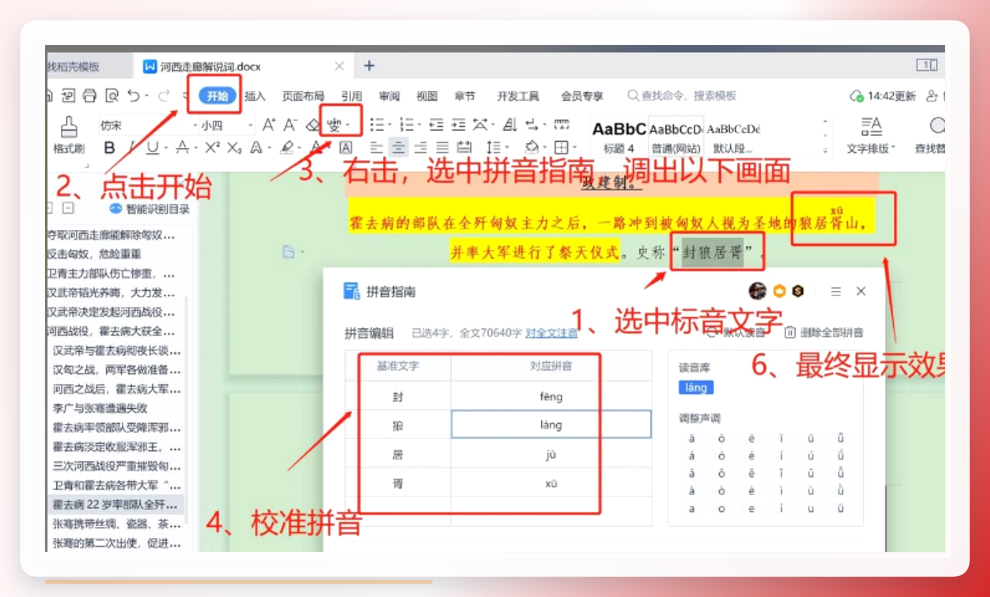
Task: Undo the last action
Action: pos(133,96)
